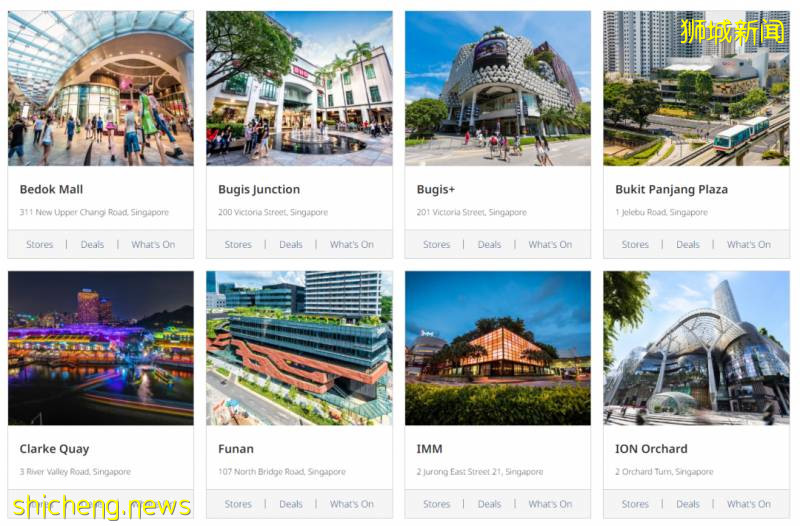The image size is (800, 526).
Task: Click the Funan mall title
Action: coord(236,449)
